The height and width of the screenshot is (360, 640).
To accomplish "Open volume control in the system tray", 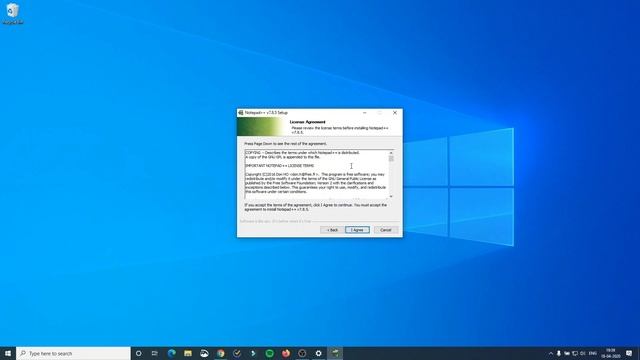I will pyautogui.click(x=583, y=353).
